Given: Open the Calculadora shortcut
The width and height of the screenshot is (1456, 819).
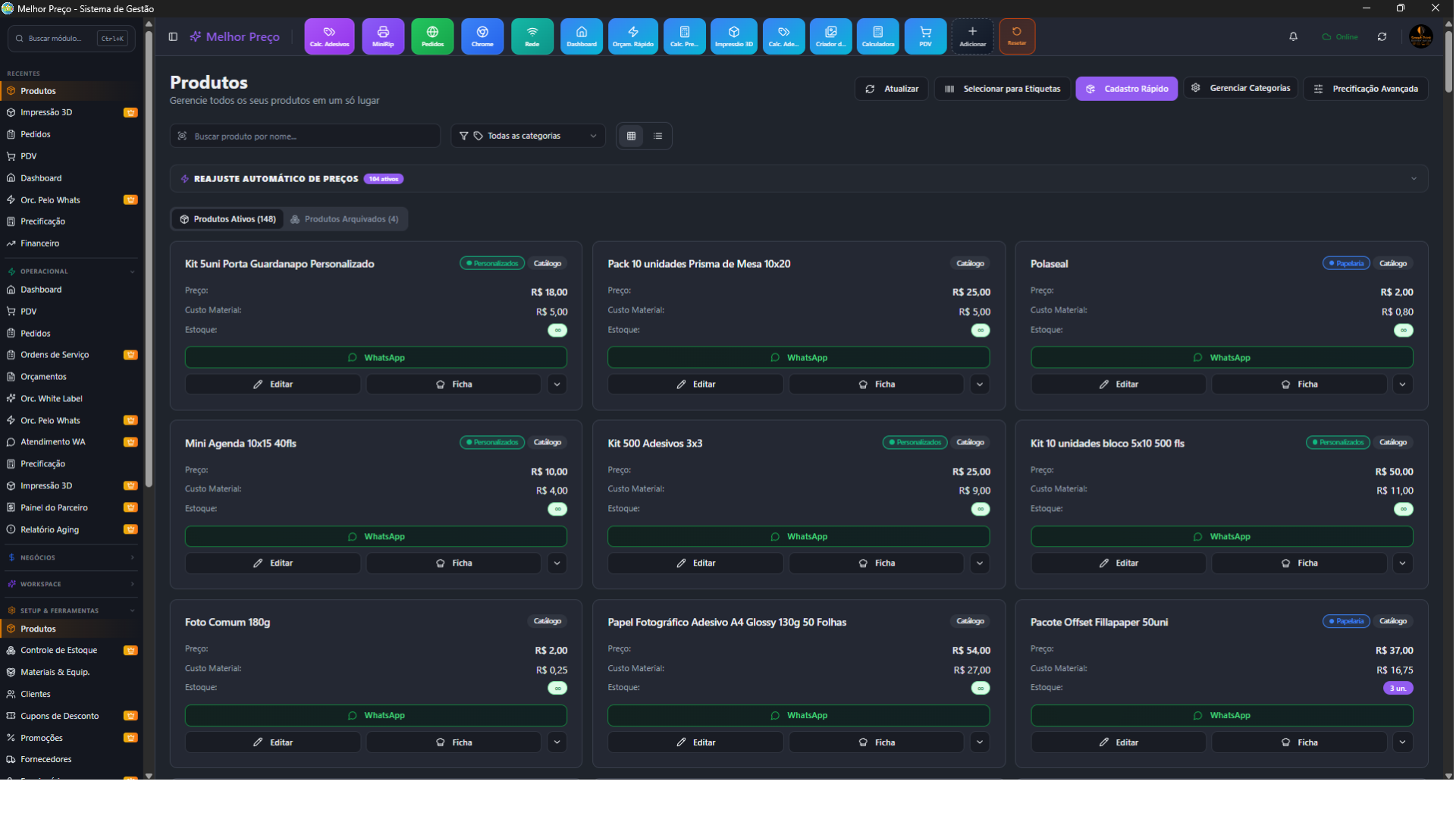Looking at the screenshot, I should [878, 36].
